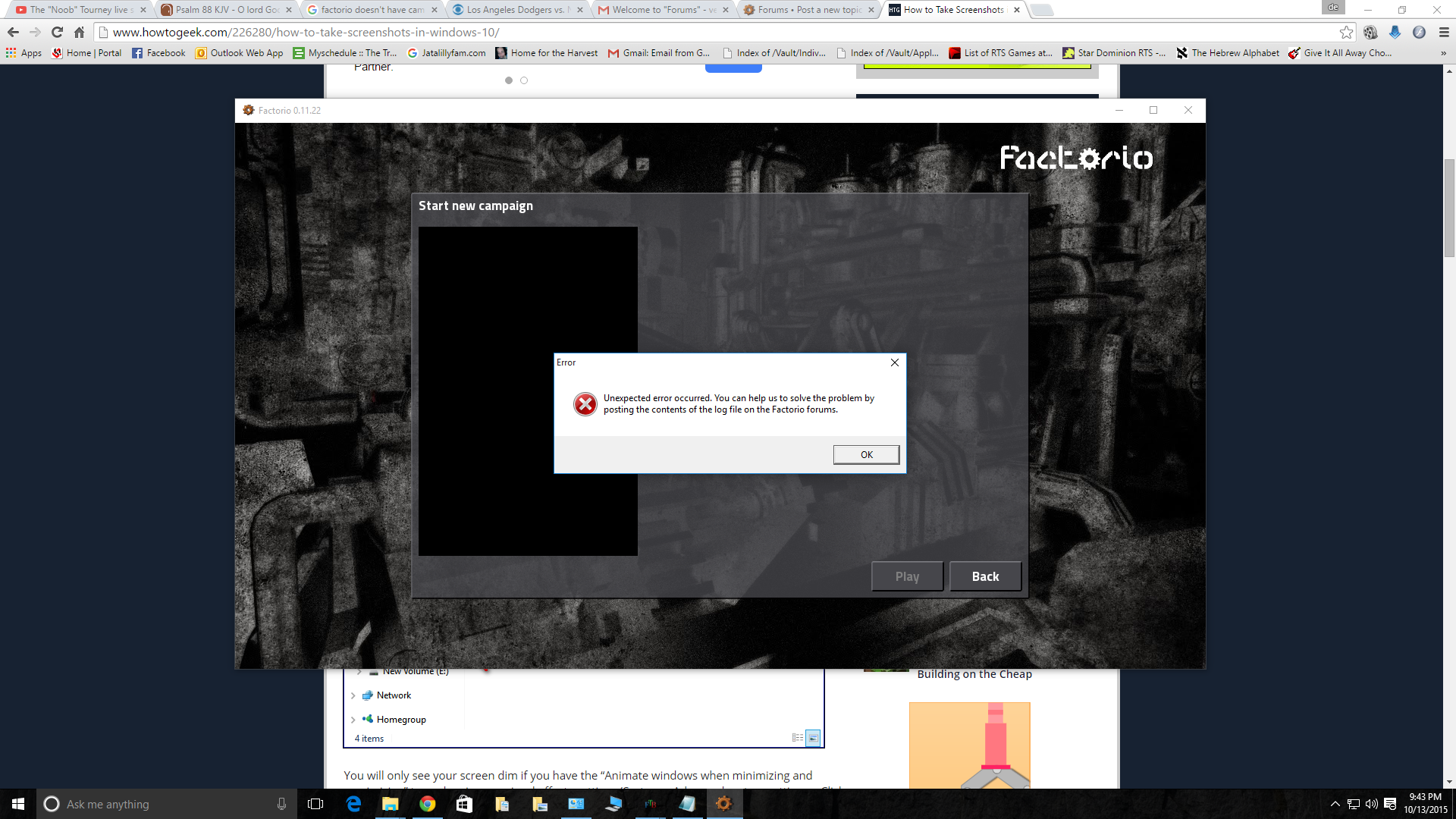The width and height of the screenshot is (1456, 819).
Task: Bookmark this page with the star icon
Action: tap(1346, 32)
